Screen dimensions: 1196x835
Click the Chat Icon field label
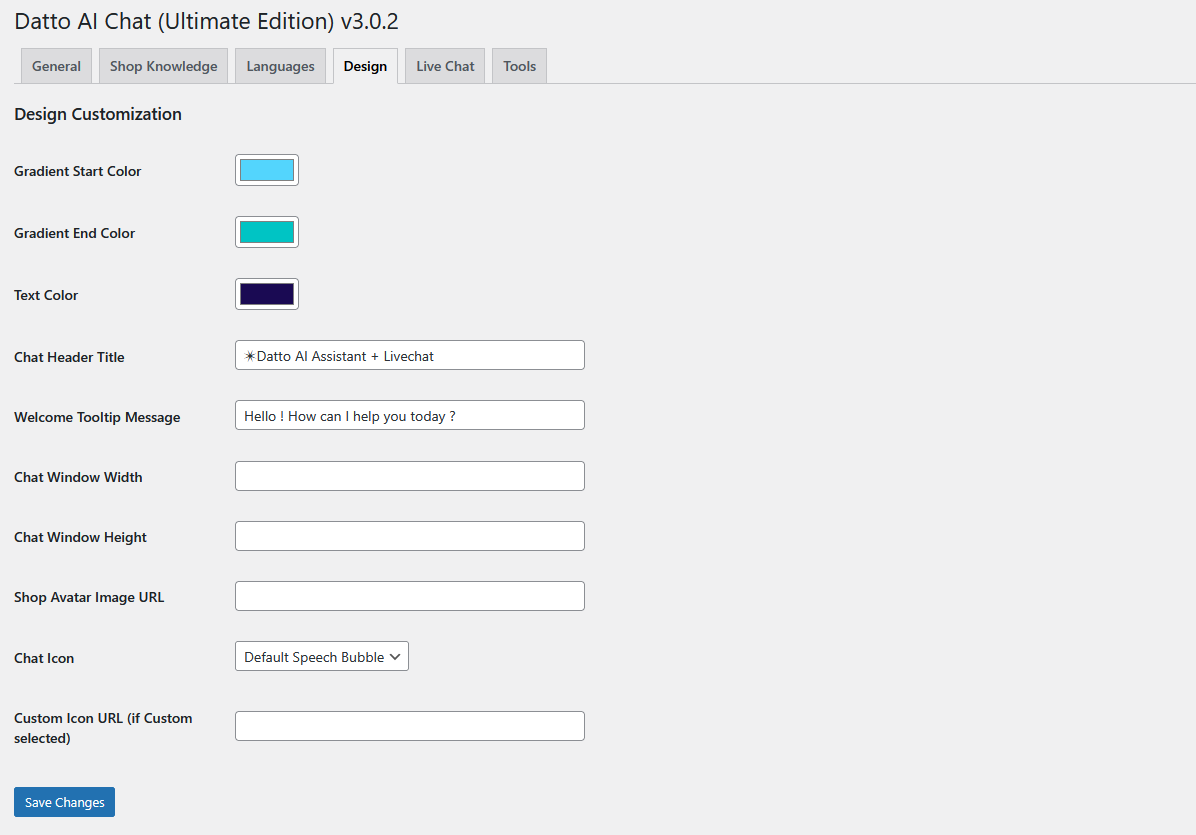(x=44, y=658)
